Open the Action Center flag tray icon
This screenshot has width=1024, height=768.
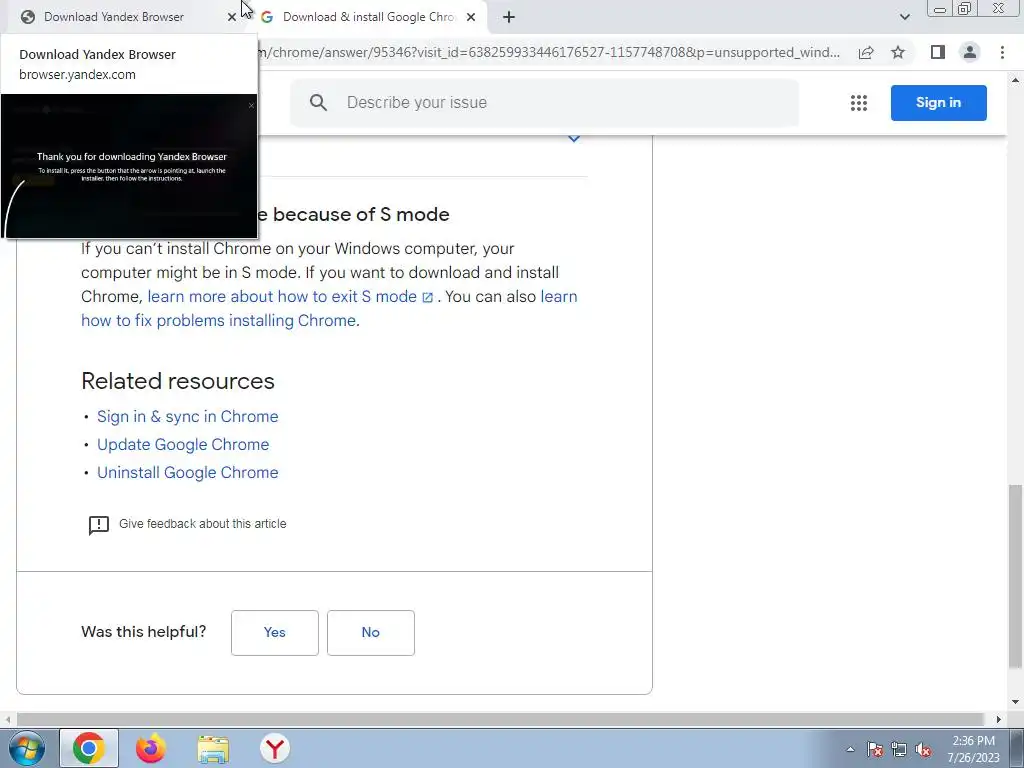(x=875, y=749)
